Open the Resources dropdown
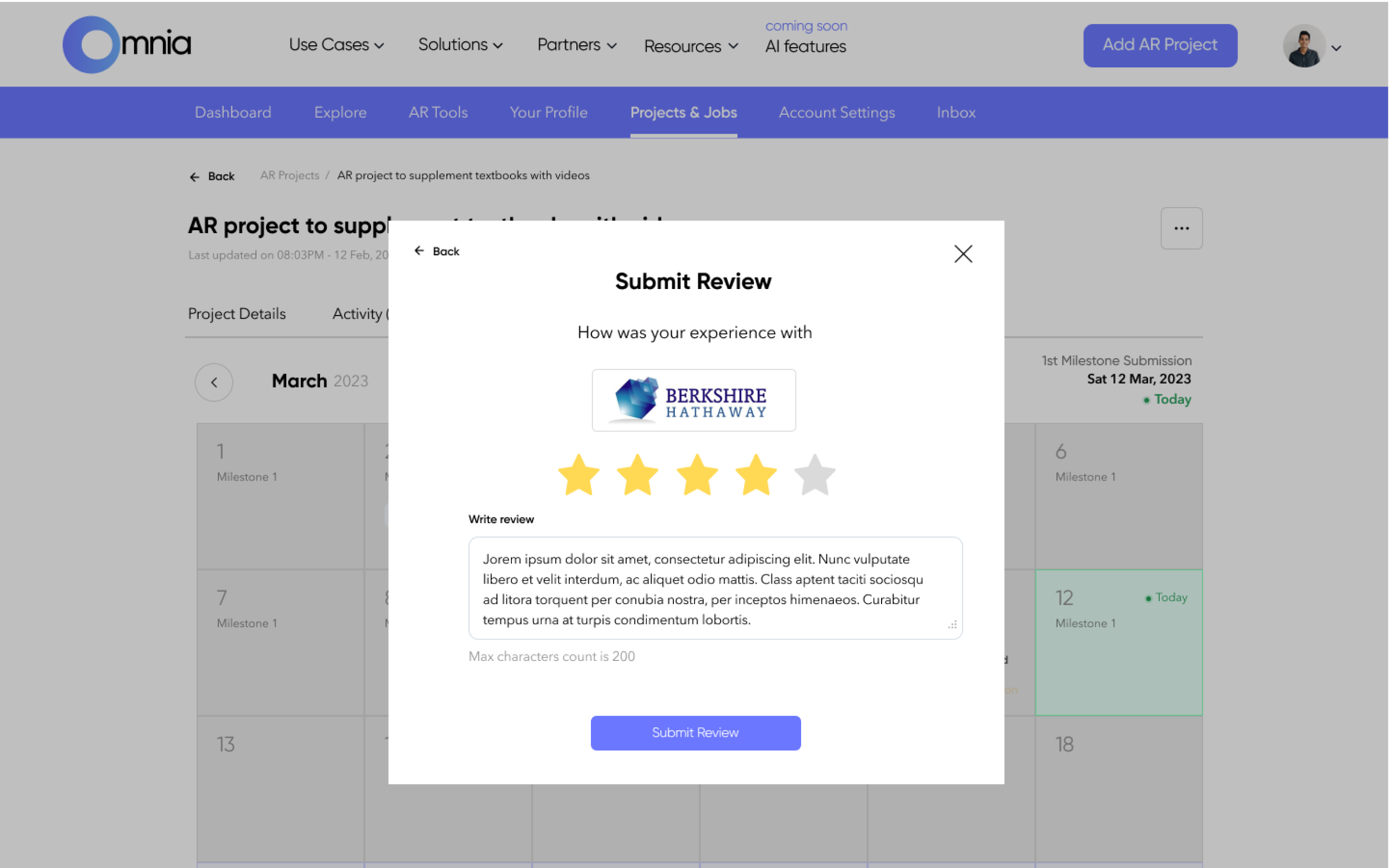 (x=692, y=46)
